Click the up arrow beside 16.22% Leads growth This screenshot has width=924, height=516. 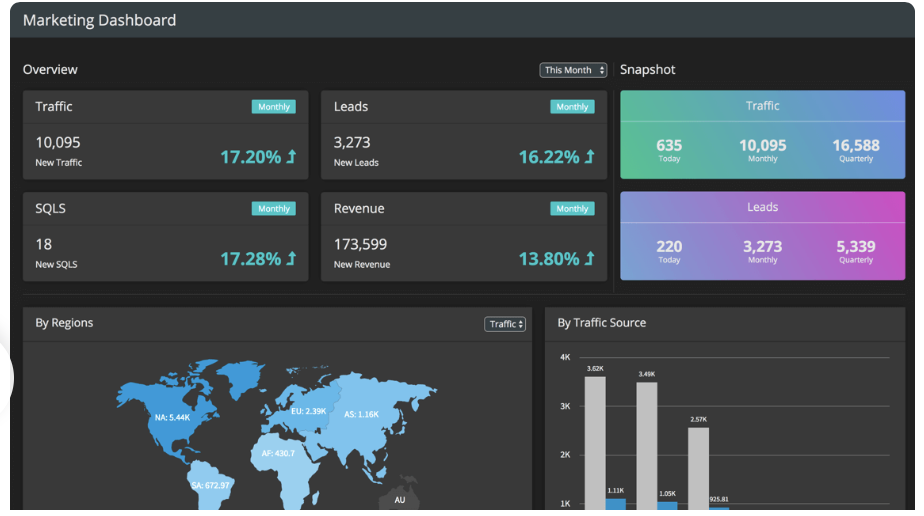[589, 157]
